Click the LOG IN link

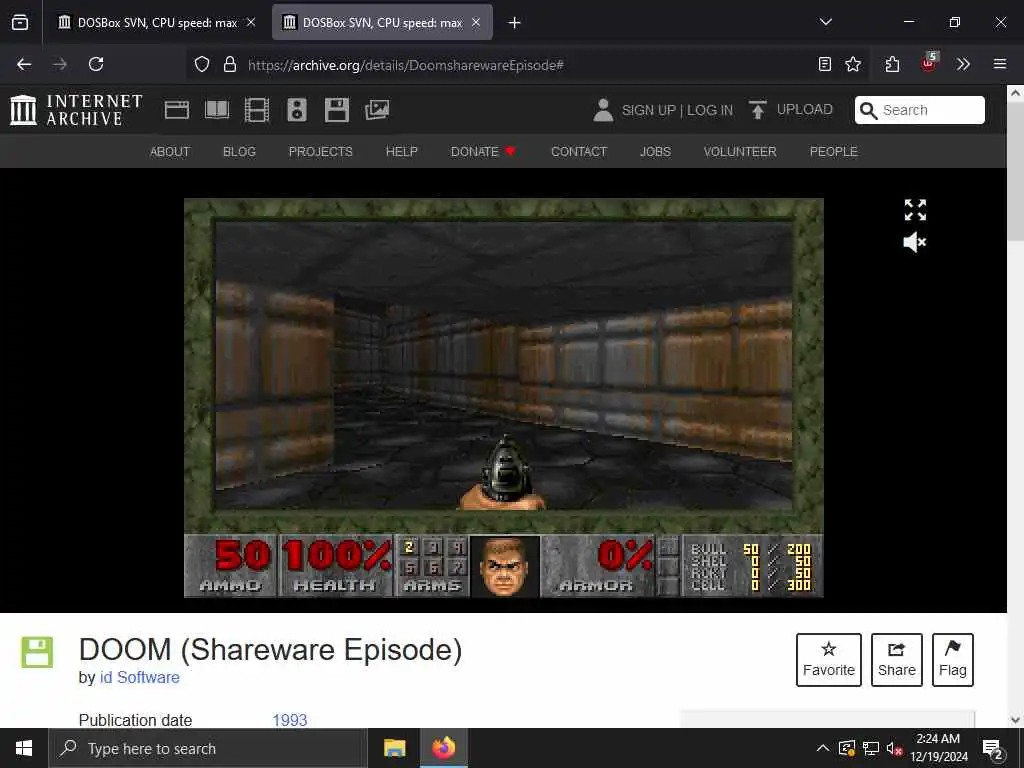[710, 110]
